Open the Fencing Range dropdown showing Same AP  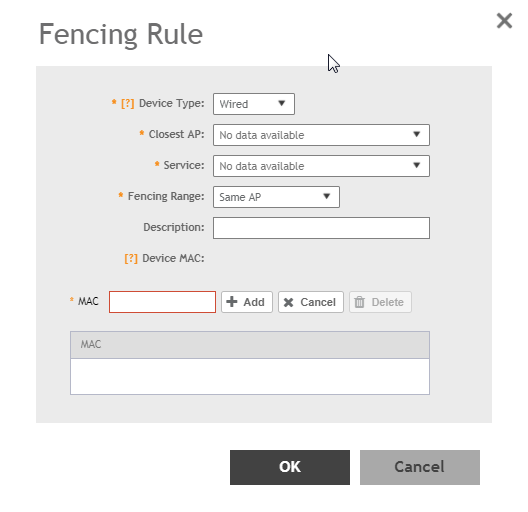pos(276,197)
